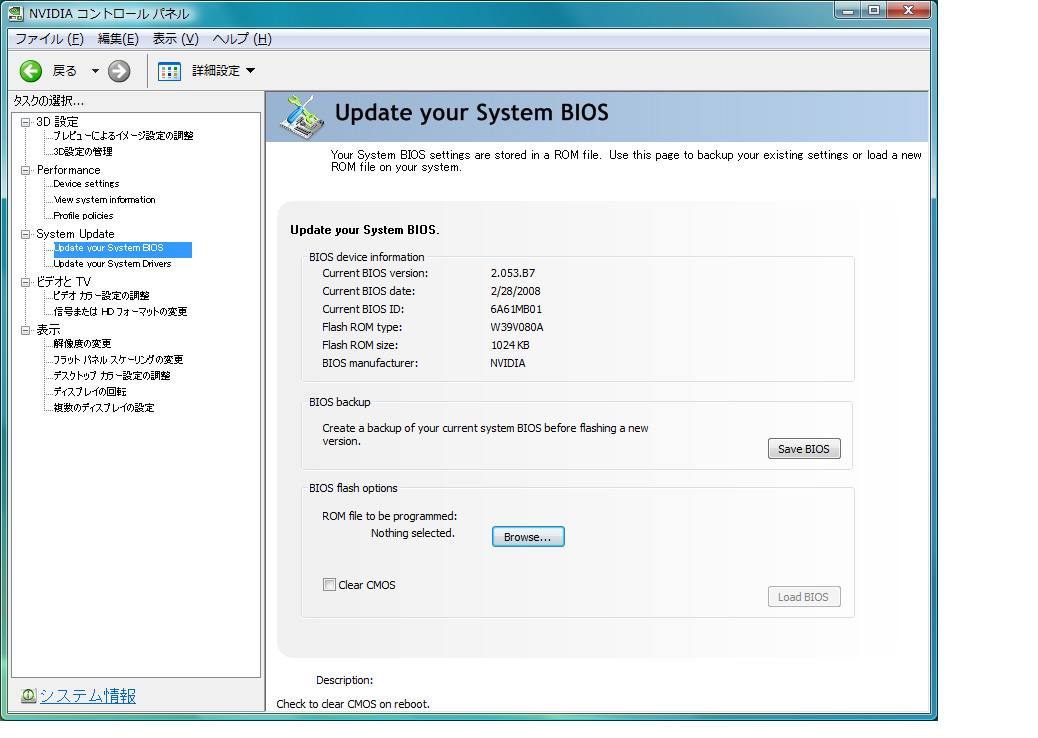Open the 解像度の変更 page

click(x=82, y=344)
